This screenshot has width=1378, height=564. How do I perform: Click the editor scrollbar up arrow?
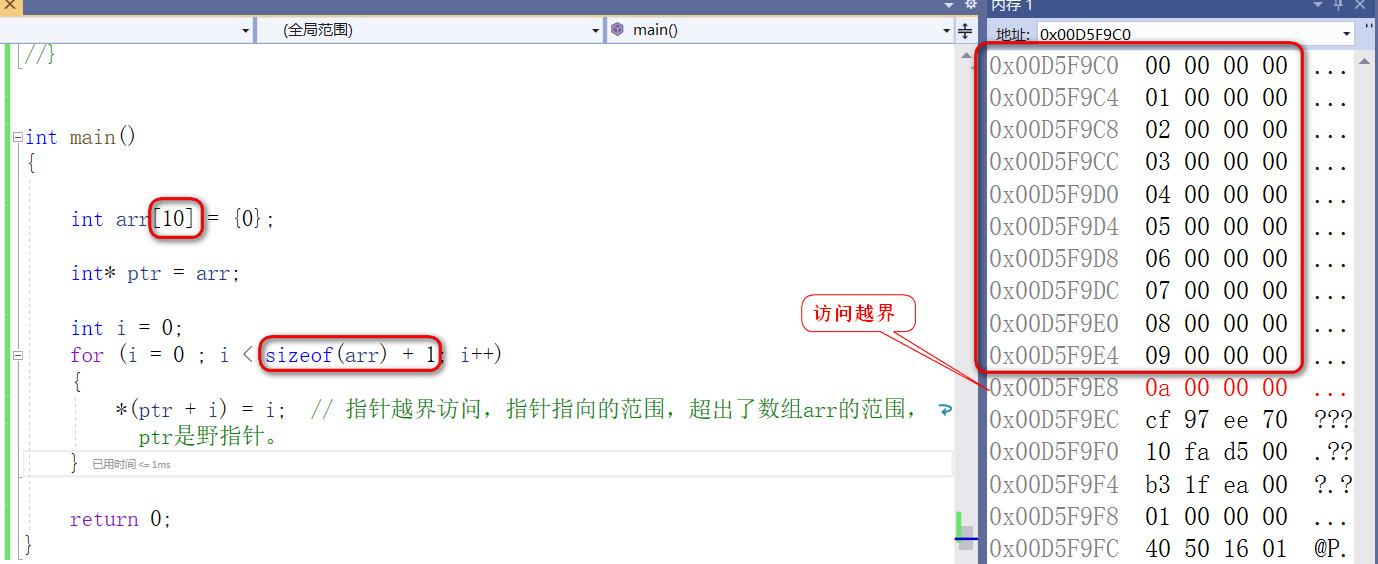pos(964,56)
